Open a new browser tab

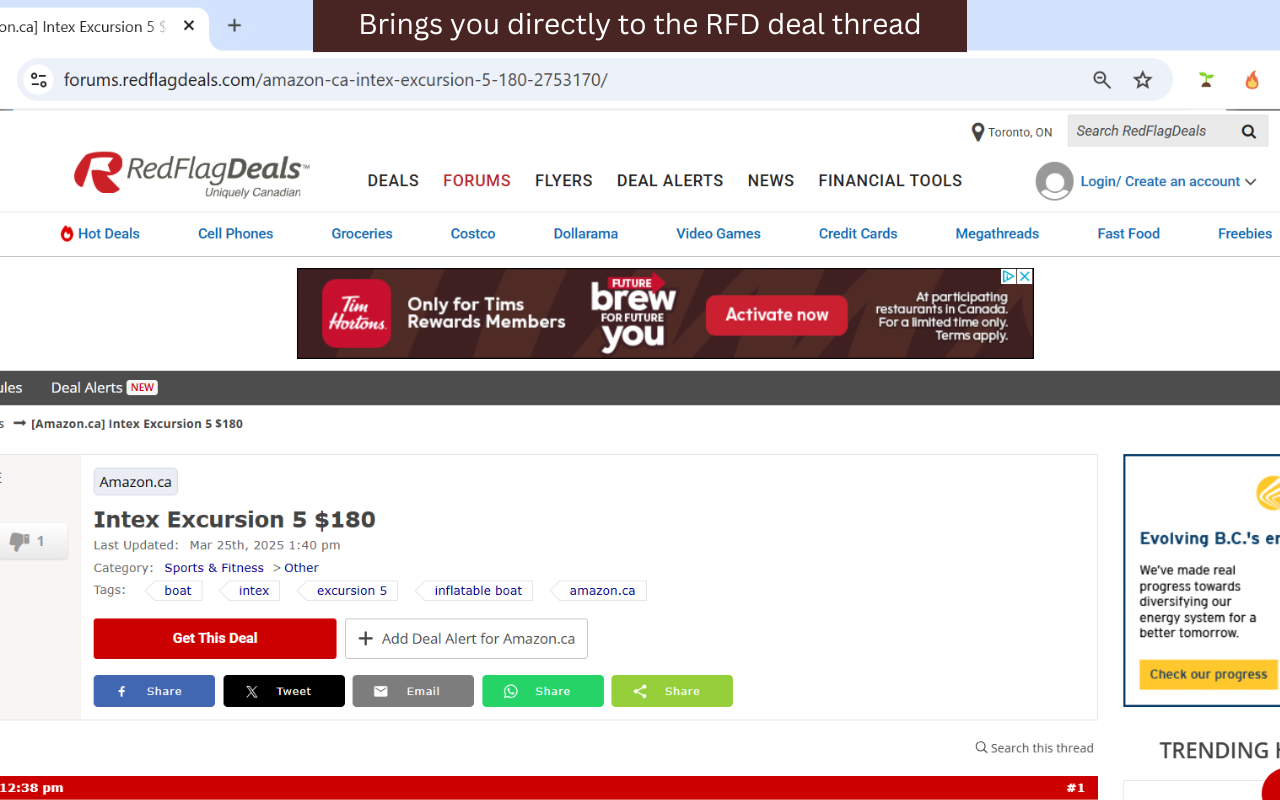click(234, 26)
